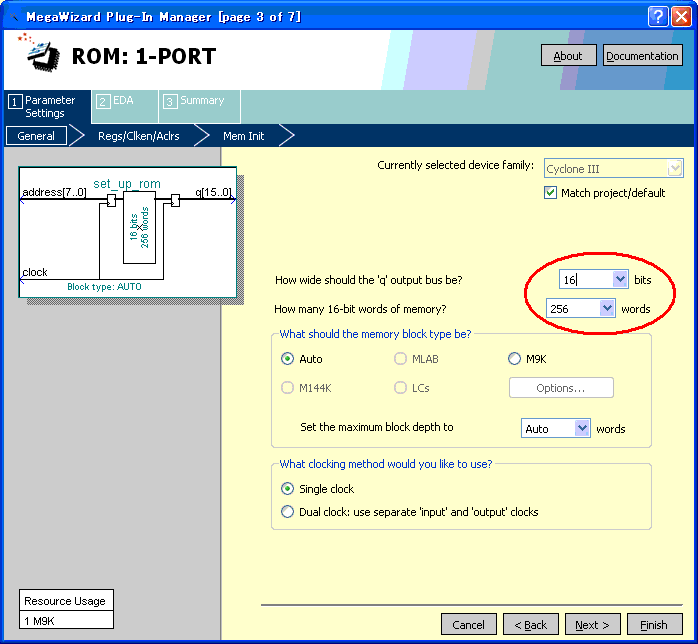Click the q[15..0] output port label
698x644 pixels.
point(213,192)
